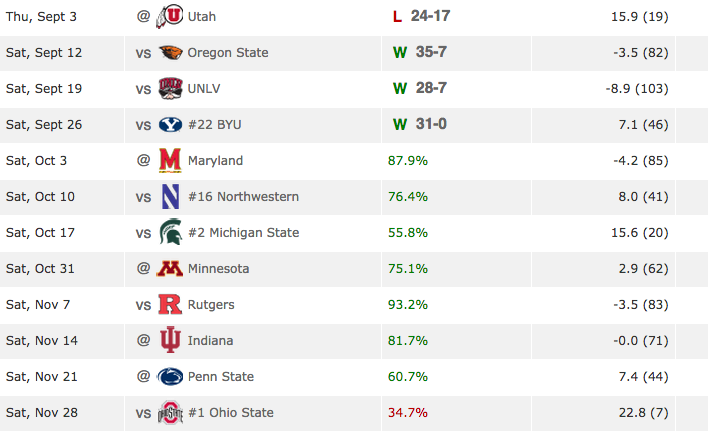
Task: Click the W 31-0 BYU result
Action: pyautogui.click(x=419, y=124)
